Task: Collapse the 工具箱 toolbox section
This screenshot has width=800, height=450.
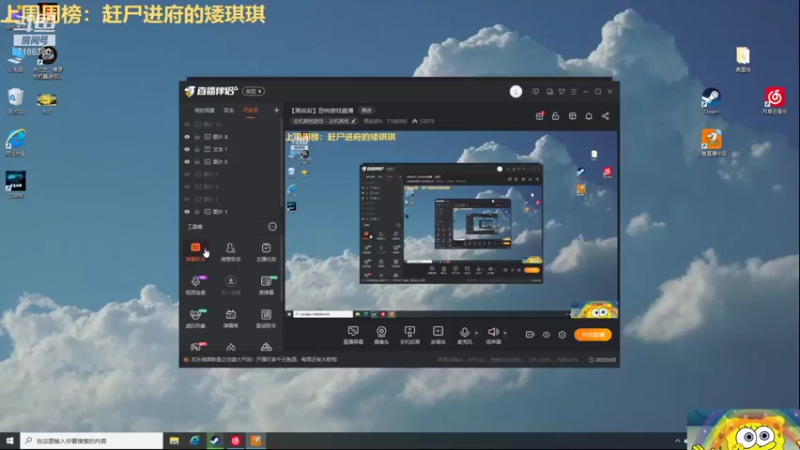Action: (x=272, y=227)
